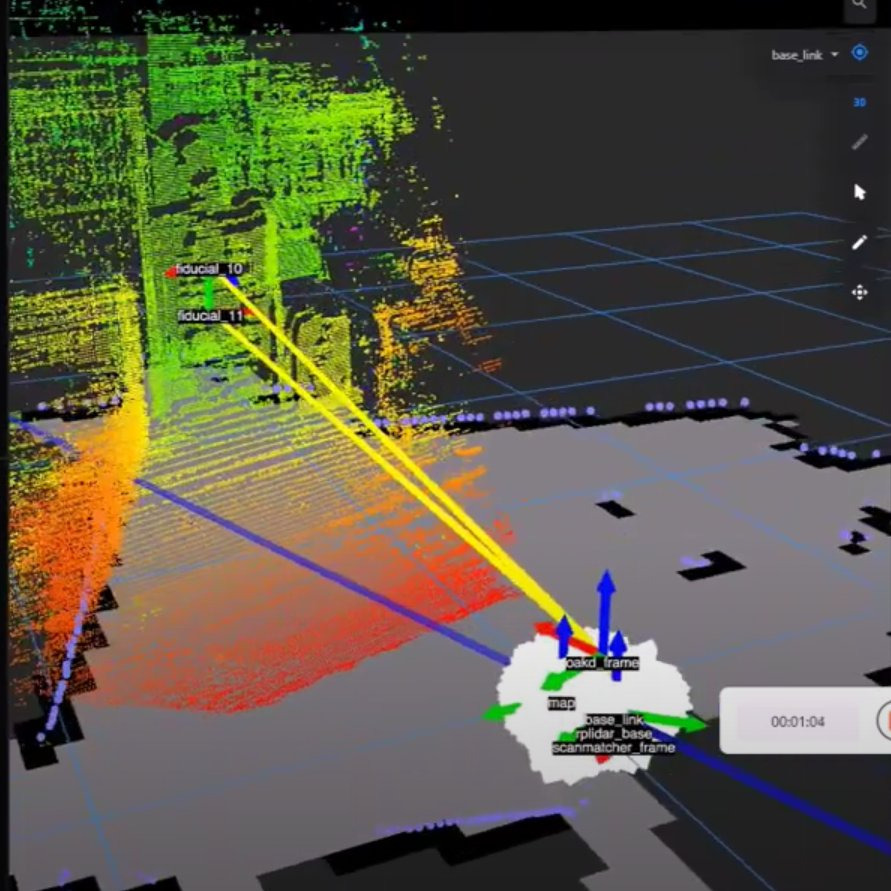Select the scanmatcher_frame label
This screenshot has height=891, width=891.
click(x=613, y=747)
